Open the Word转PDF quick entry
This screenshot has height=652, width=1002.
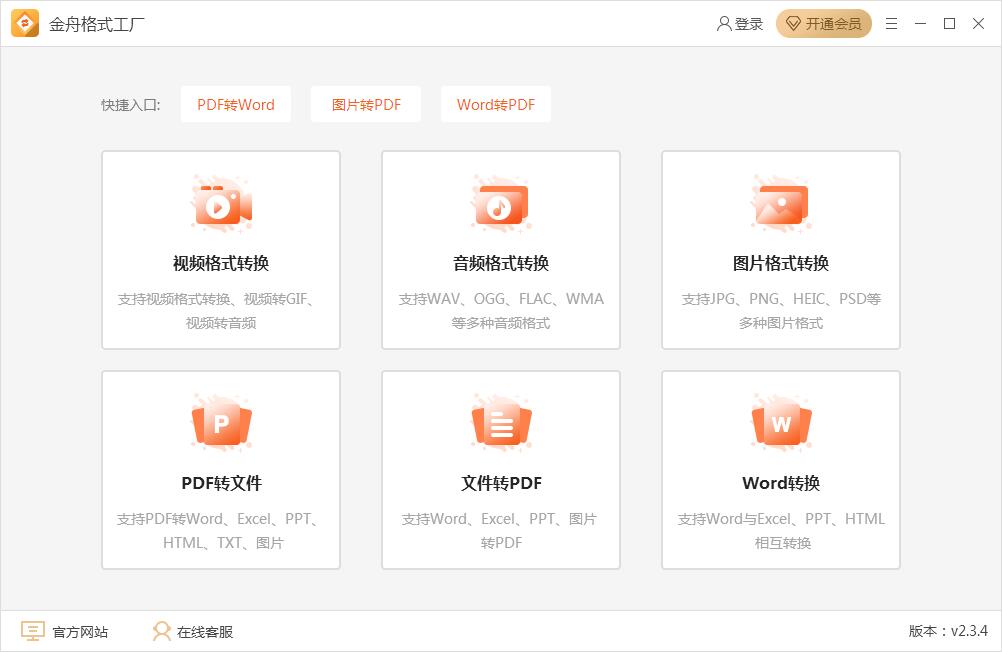[495, 103]
